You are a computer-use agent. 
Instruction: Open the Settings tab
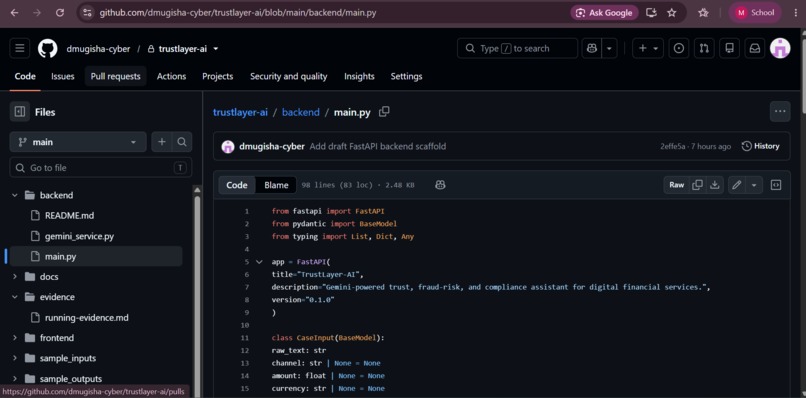click(406, 76)
